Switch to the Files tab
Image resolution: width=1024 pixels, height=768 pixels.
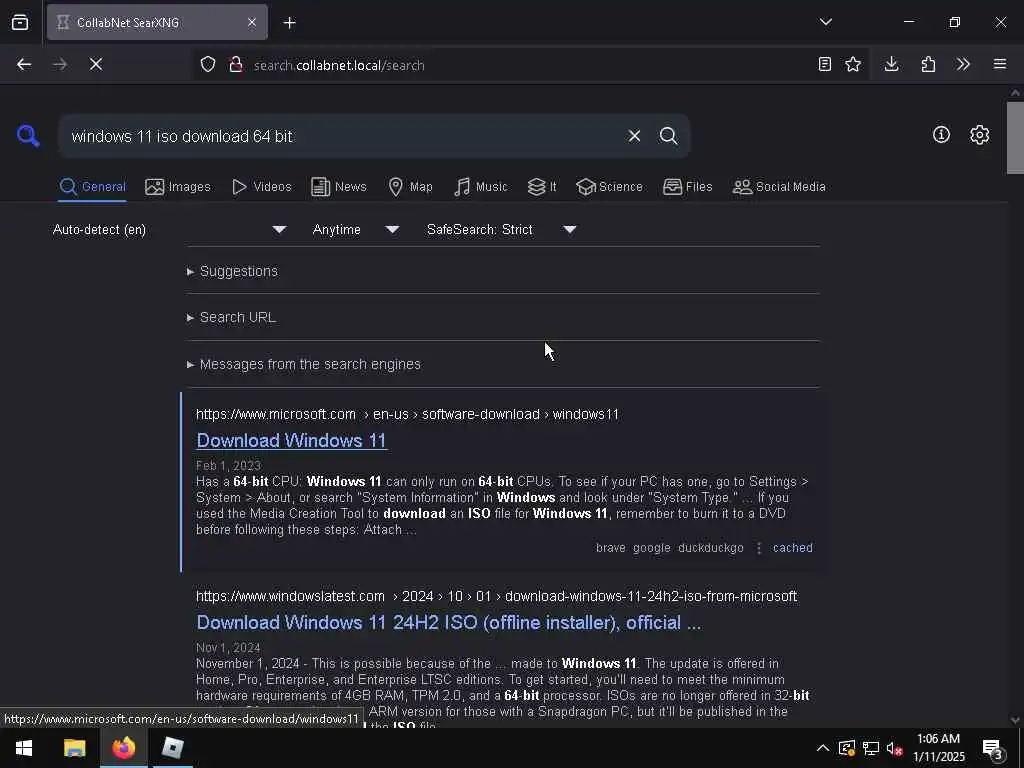click(687, 187)
